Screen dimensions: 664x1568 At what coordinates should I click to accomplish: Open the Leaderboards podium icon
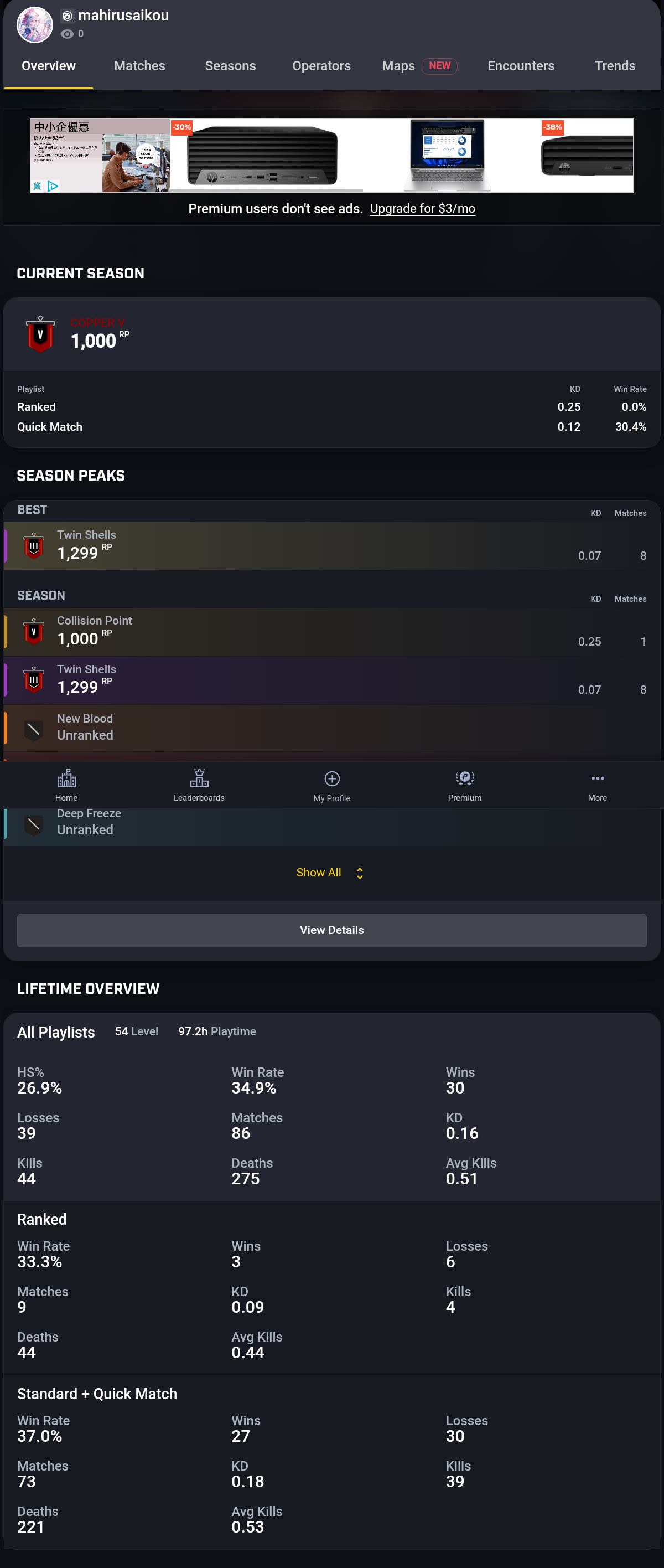(x=199, y=778)
